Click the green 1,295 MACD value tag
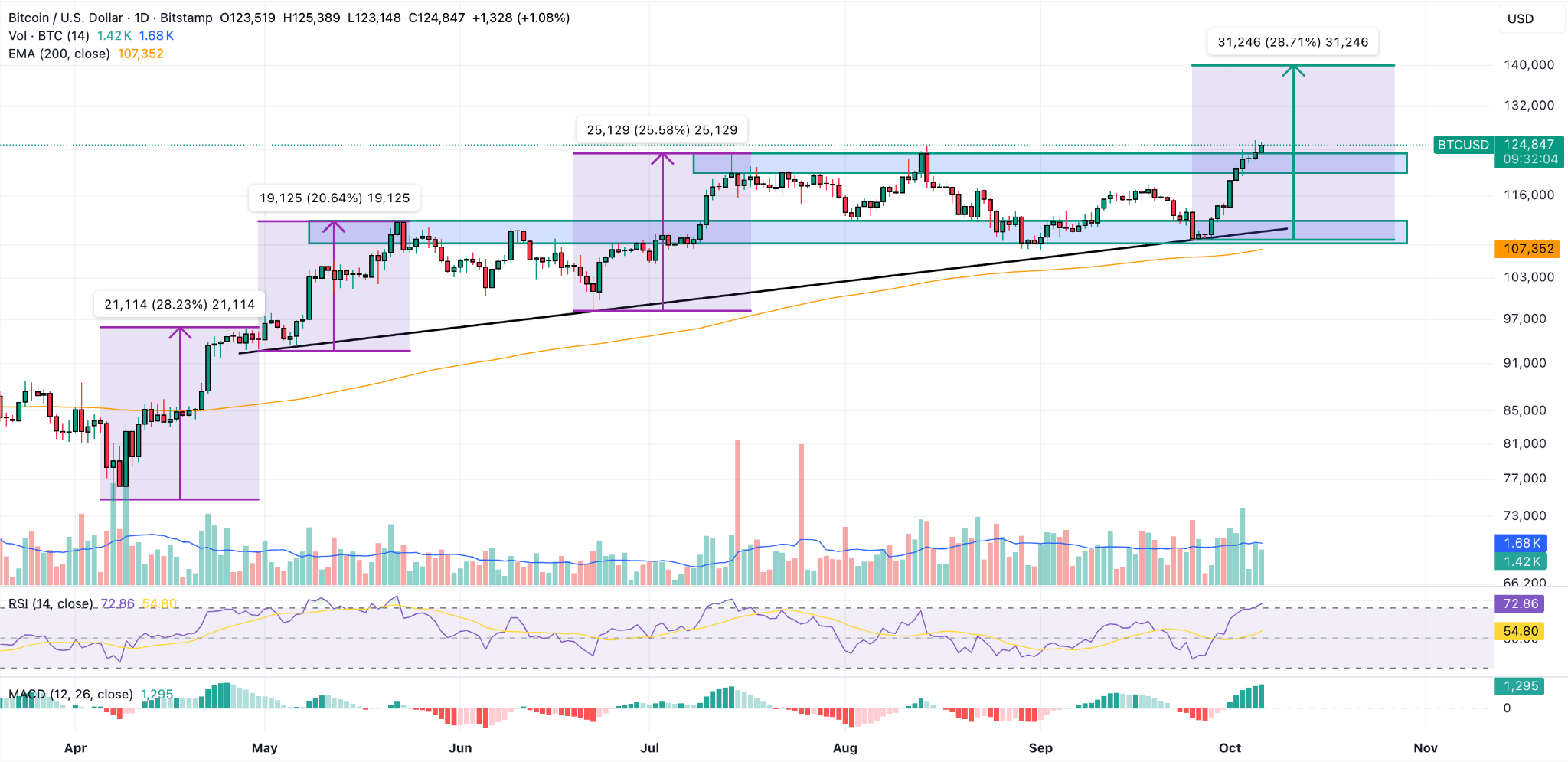Screen dimensions: 1568x762 [1519, 688]
